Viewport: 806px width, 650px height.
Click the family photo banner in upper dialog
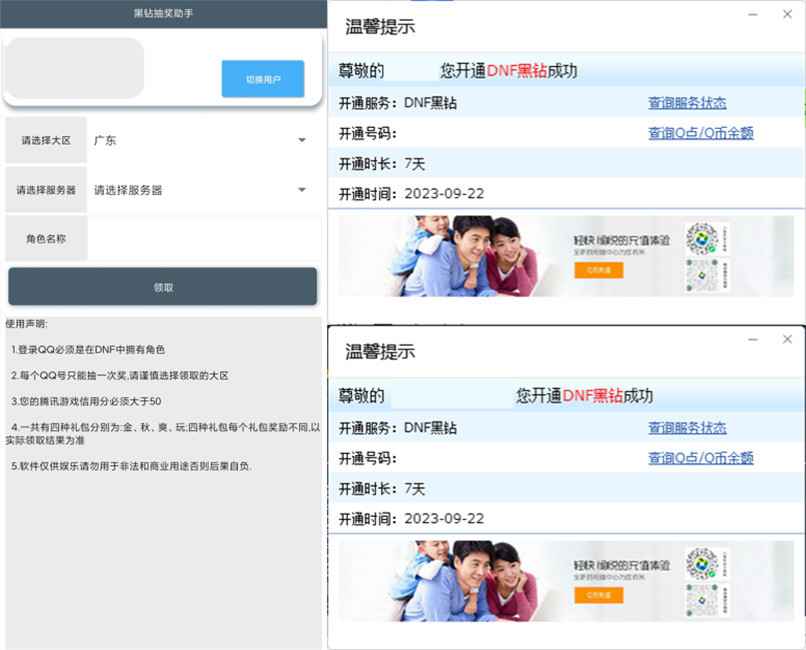[565, 256]
